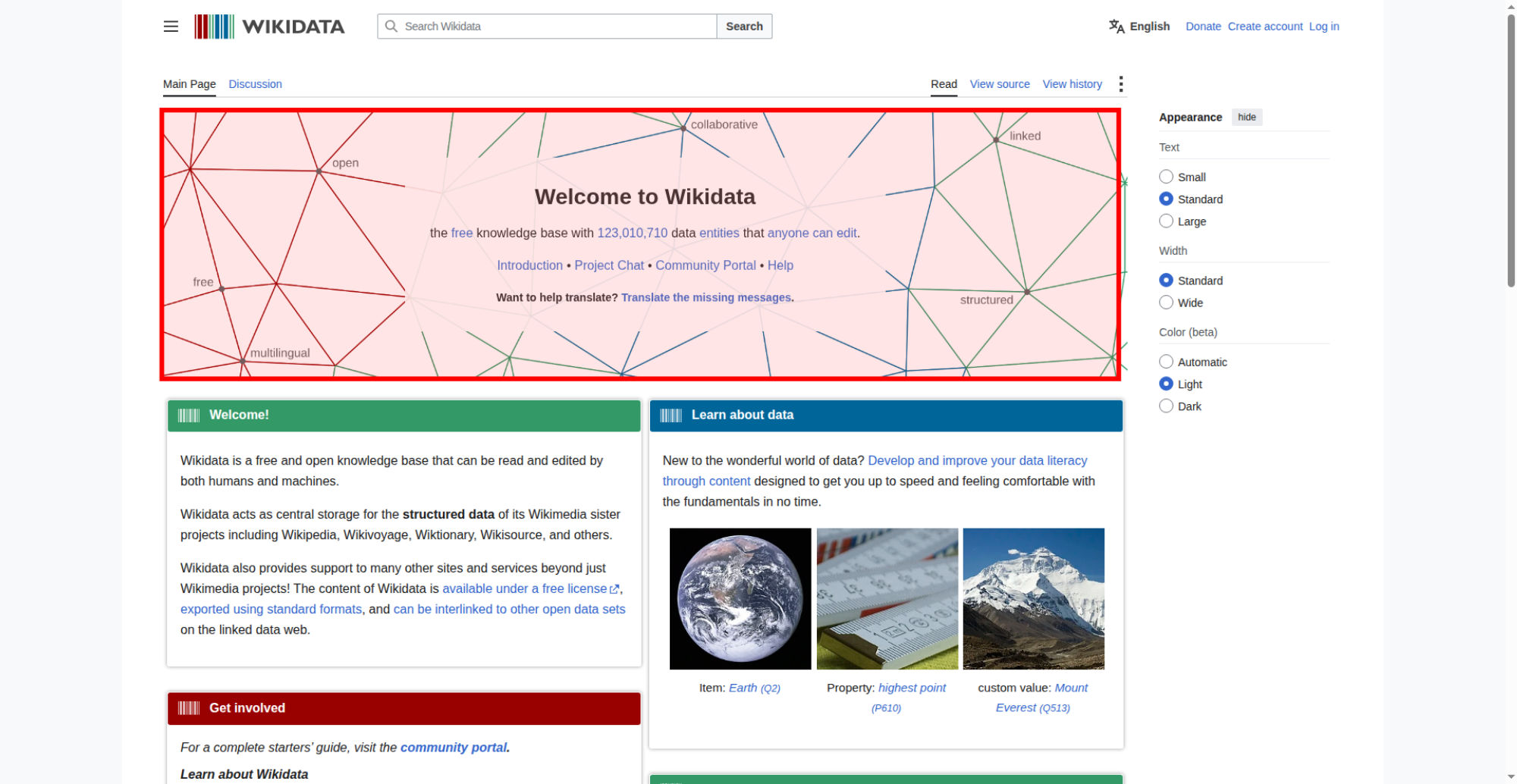Open the Help link in banner
The height and width of the screenshot is (784, 1517).
click(x=780, y=265)
